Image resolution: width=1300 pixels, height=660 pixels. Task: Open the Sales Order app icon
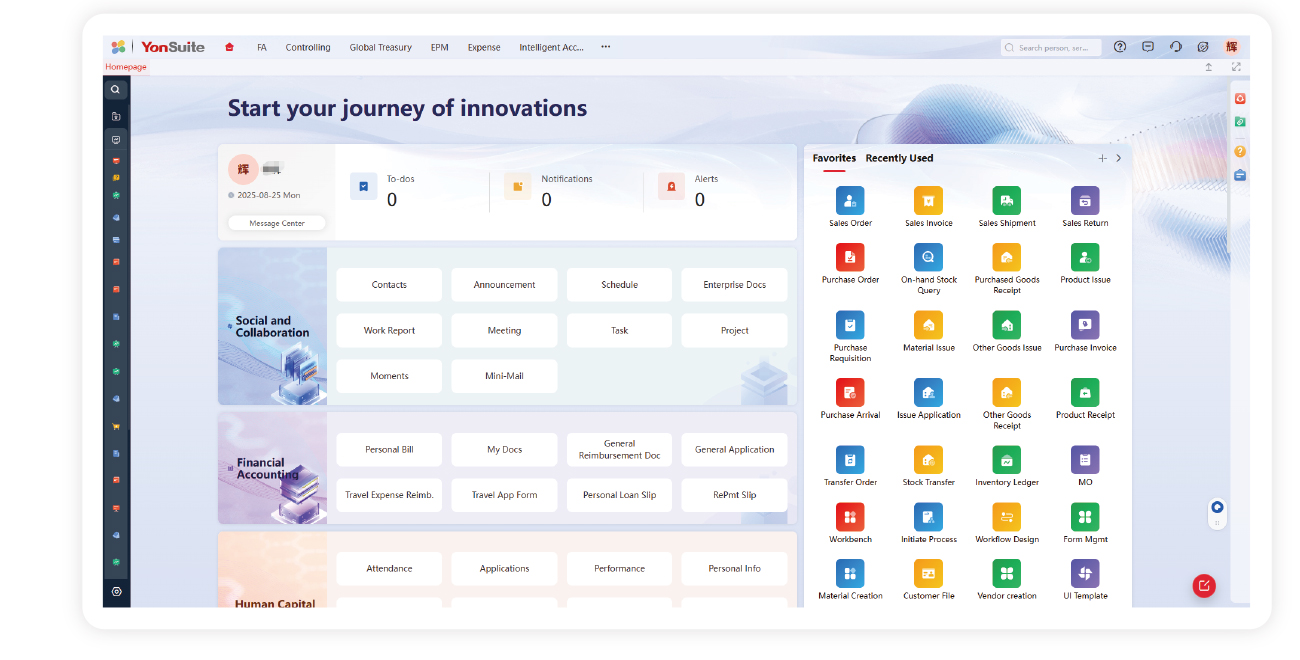point(850,201)
